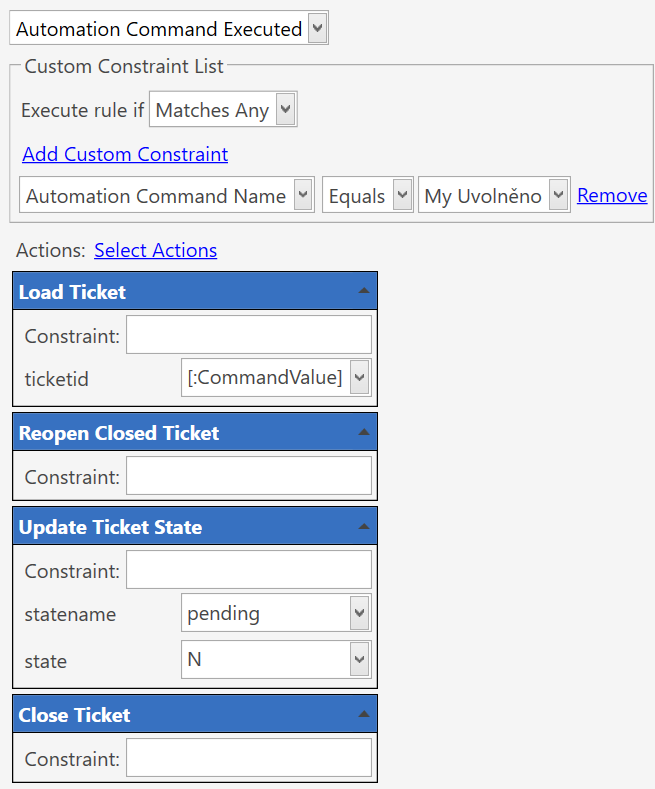Focus the Close Ticket Constraint field
Screen dimensions: 655x789
point(249,758)
